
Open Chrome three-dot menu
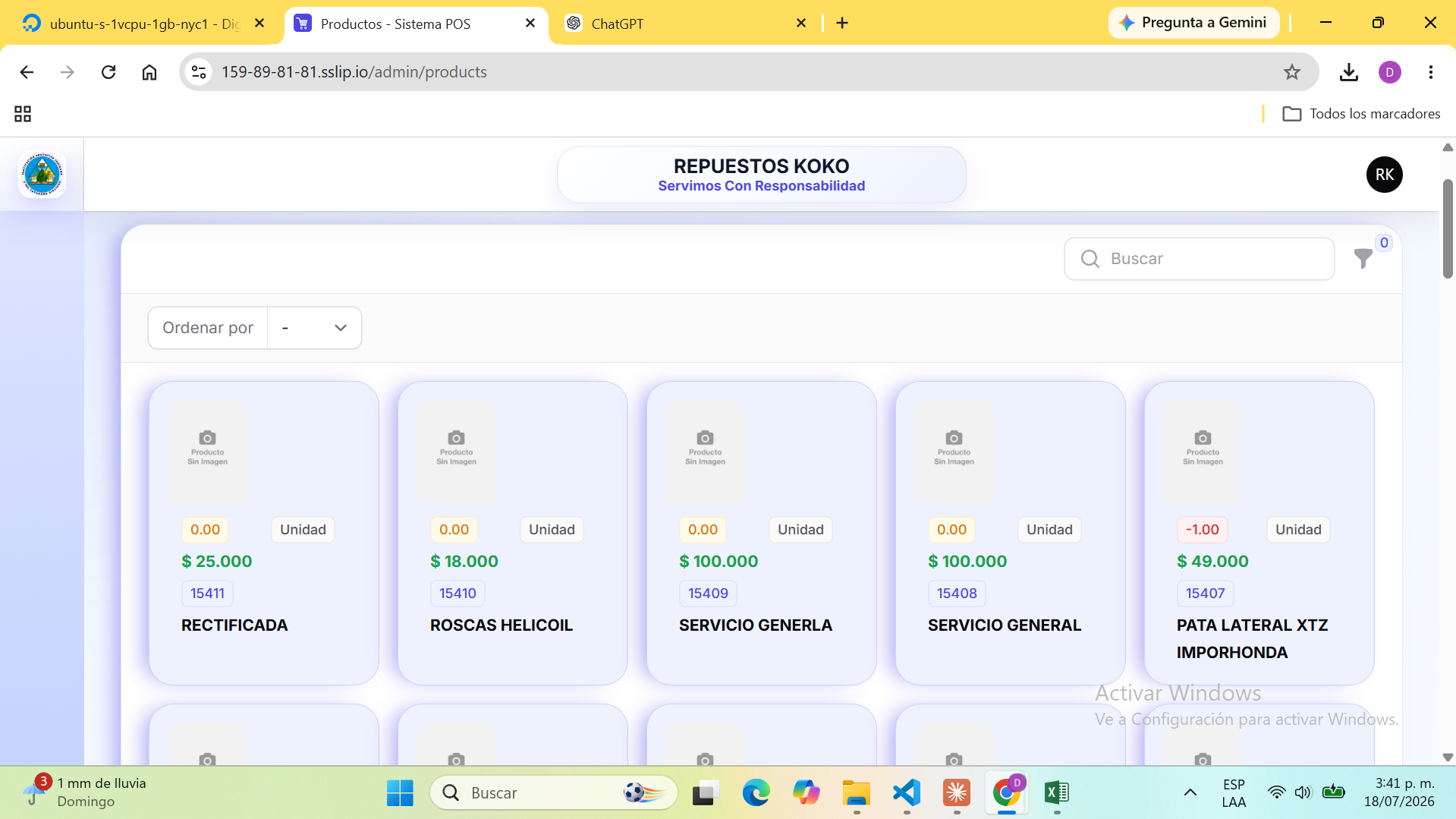pos(1430,72)
